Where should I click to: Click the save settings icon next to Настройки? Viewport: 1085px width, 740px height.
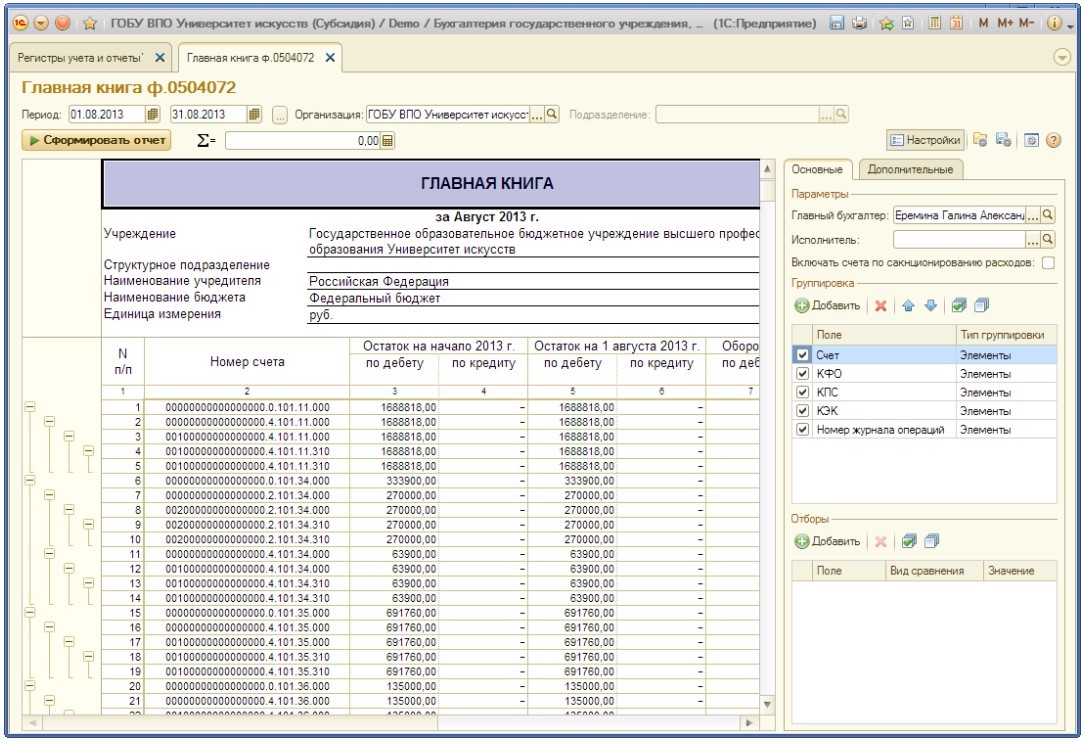click(1003, 141)
